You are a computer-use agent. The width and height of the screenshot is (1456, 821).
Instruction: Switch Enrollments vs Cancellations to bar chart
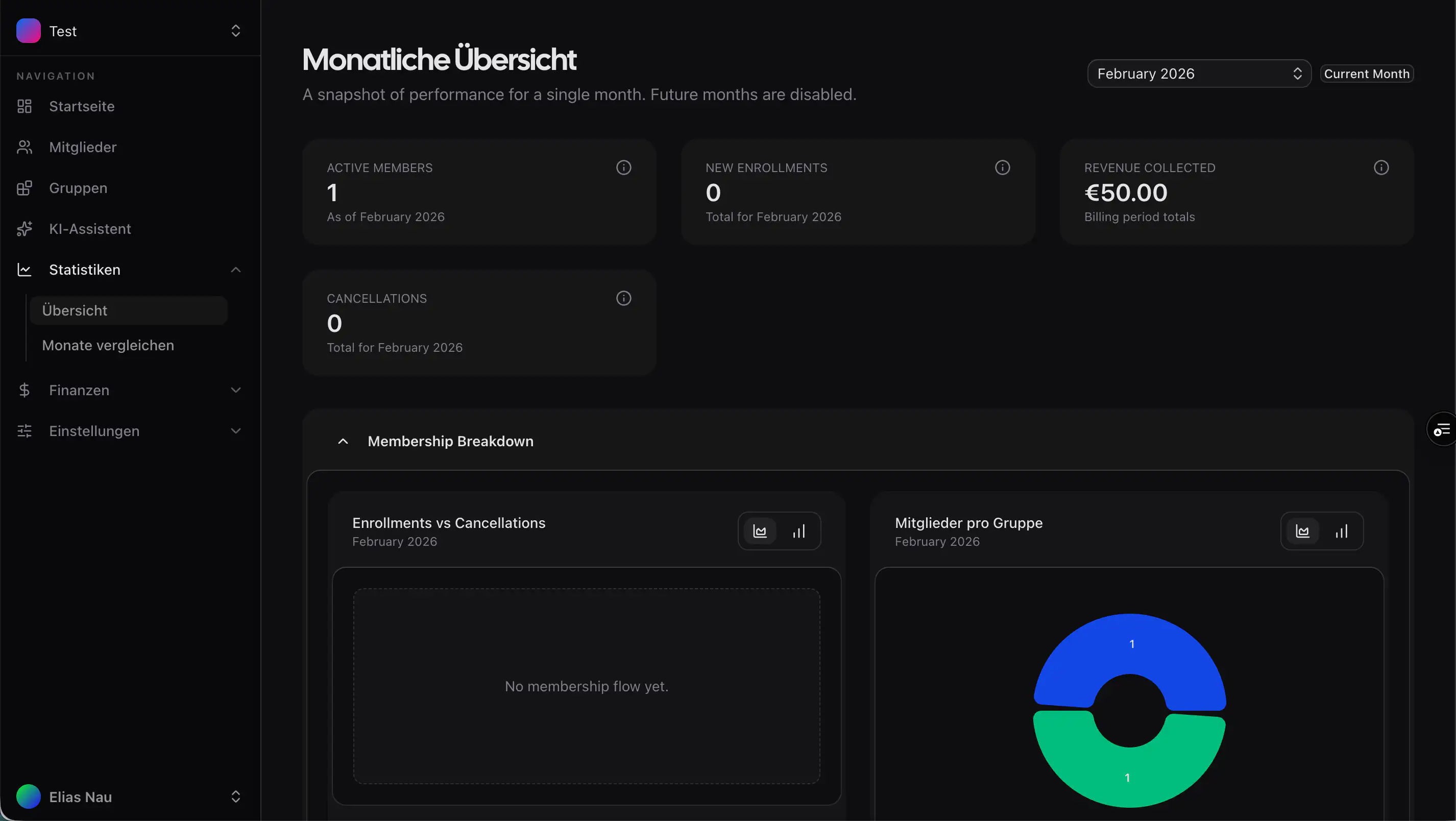[x=798, y=532]
